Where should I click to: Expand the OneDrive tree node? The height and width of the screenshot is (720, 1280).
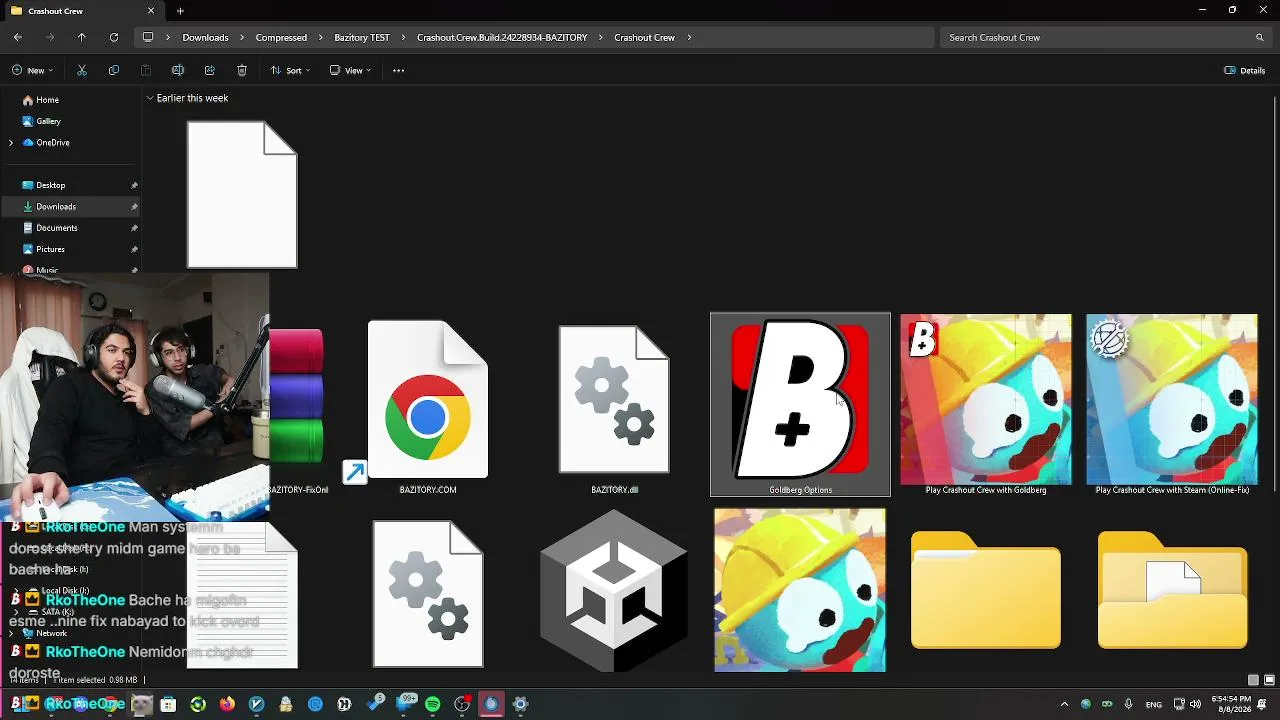pyautogui.click(x=11, y=143)
